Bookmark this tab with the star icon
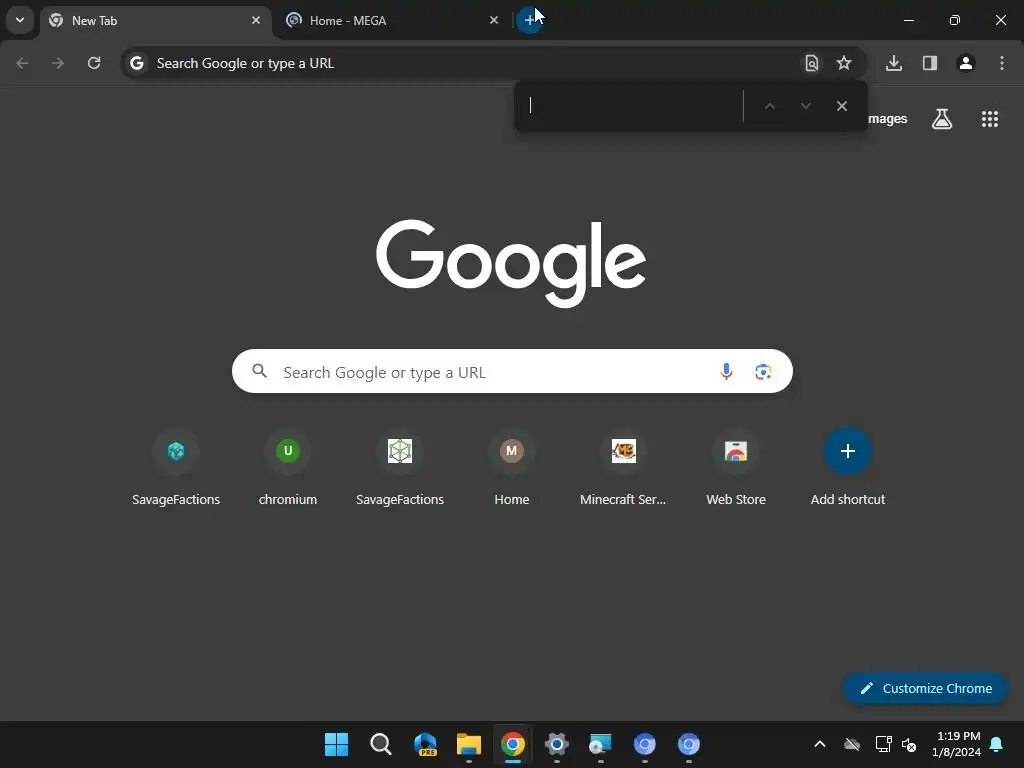Image resolution: width=1024 pixels, height=768 pixels. click(844, 63)
